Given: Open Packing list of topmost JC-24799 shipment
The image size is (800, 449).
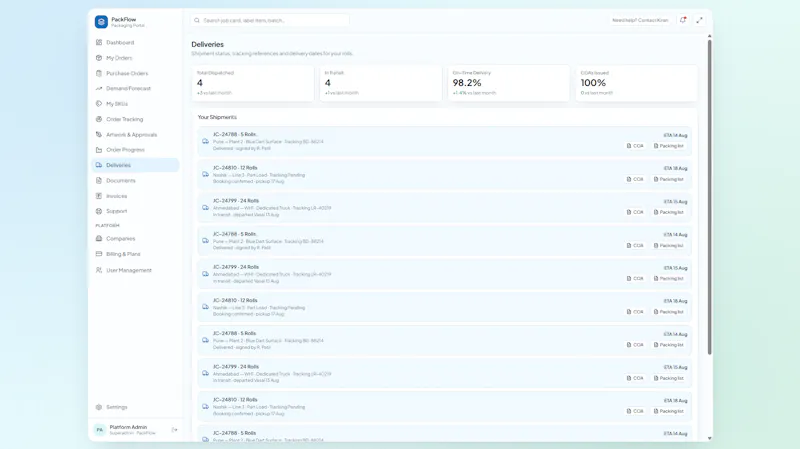Looking at the screenshot, I should click(x=669, y=212).
